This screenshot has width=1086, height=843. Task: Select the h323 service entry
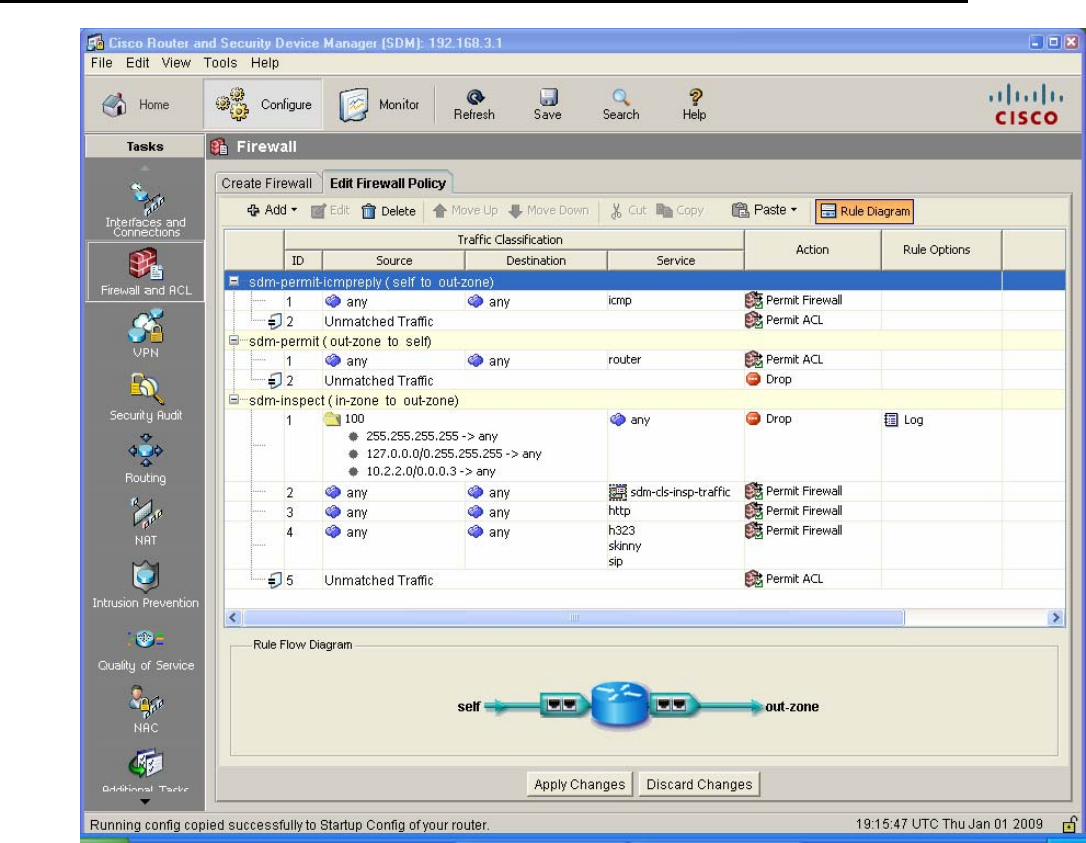pos(622,531)
